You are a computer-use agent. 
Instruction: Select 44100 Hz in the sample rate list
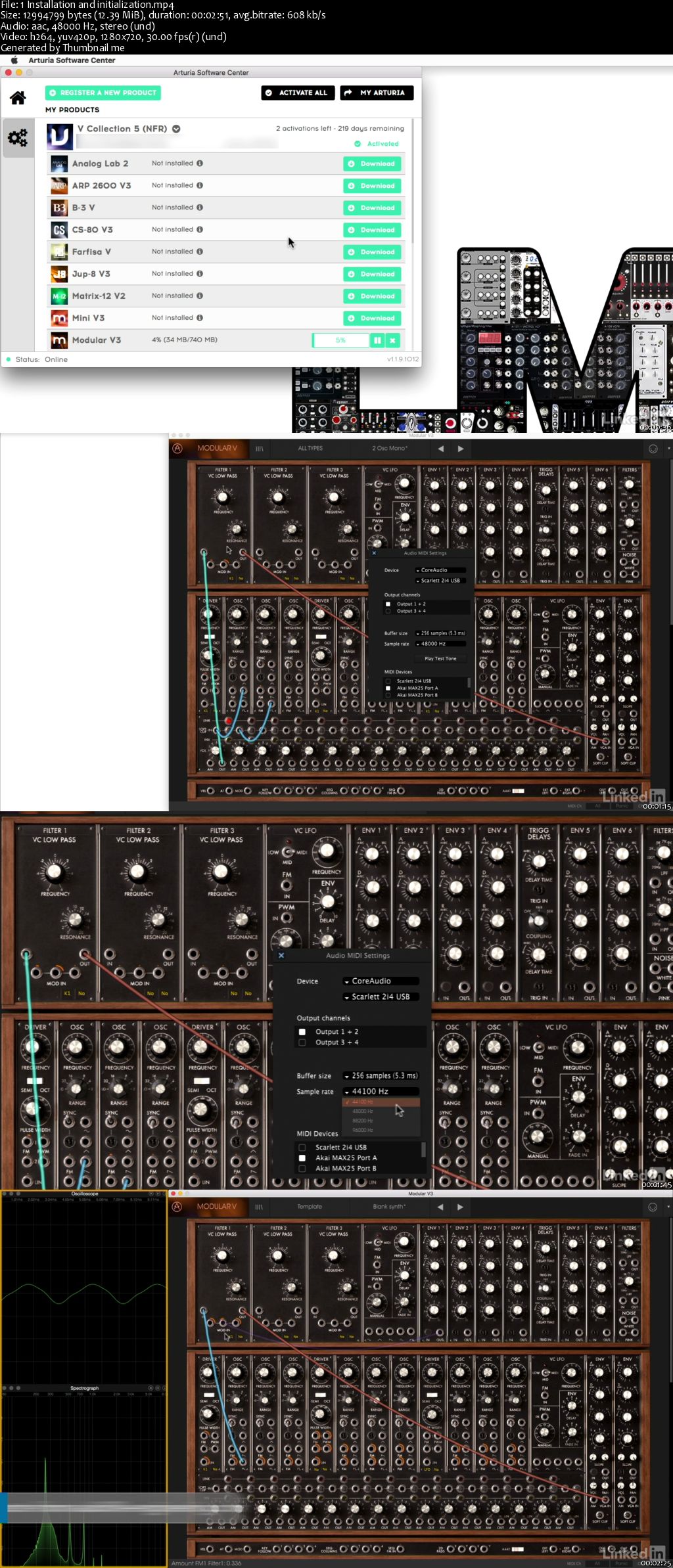(x=381, y=1102)
